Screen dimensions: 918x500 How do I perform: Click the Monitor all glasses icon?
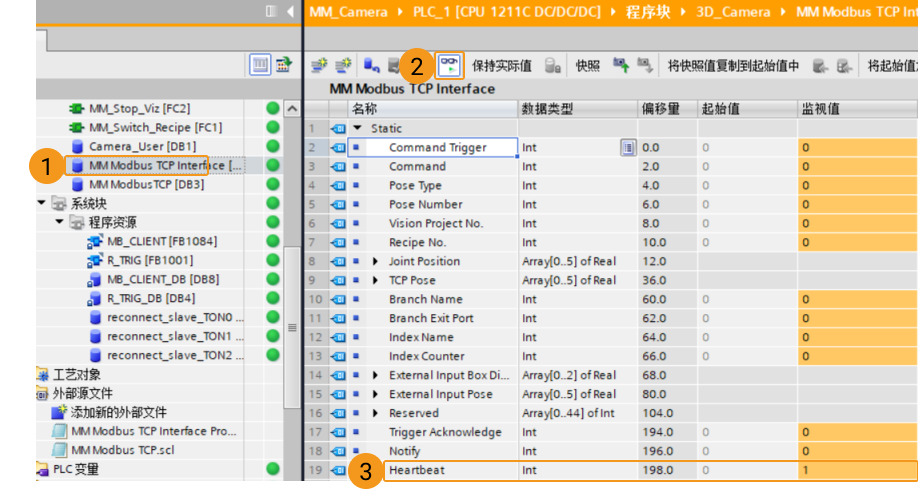coord(449,66)
